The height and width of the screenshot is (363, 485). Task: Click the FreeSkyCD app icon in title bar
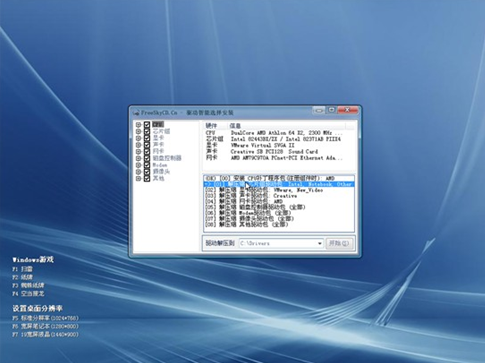136,113
